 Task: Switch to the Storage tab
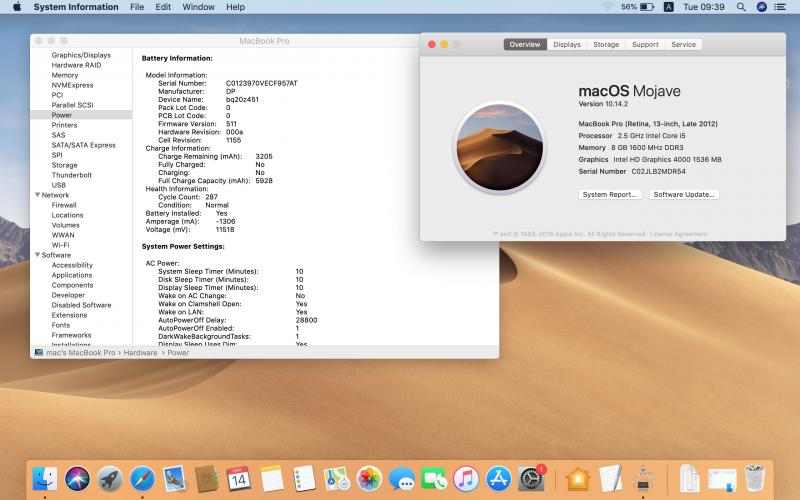[606, 44]
